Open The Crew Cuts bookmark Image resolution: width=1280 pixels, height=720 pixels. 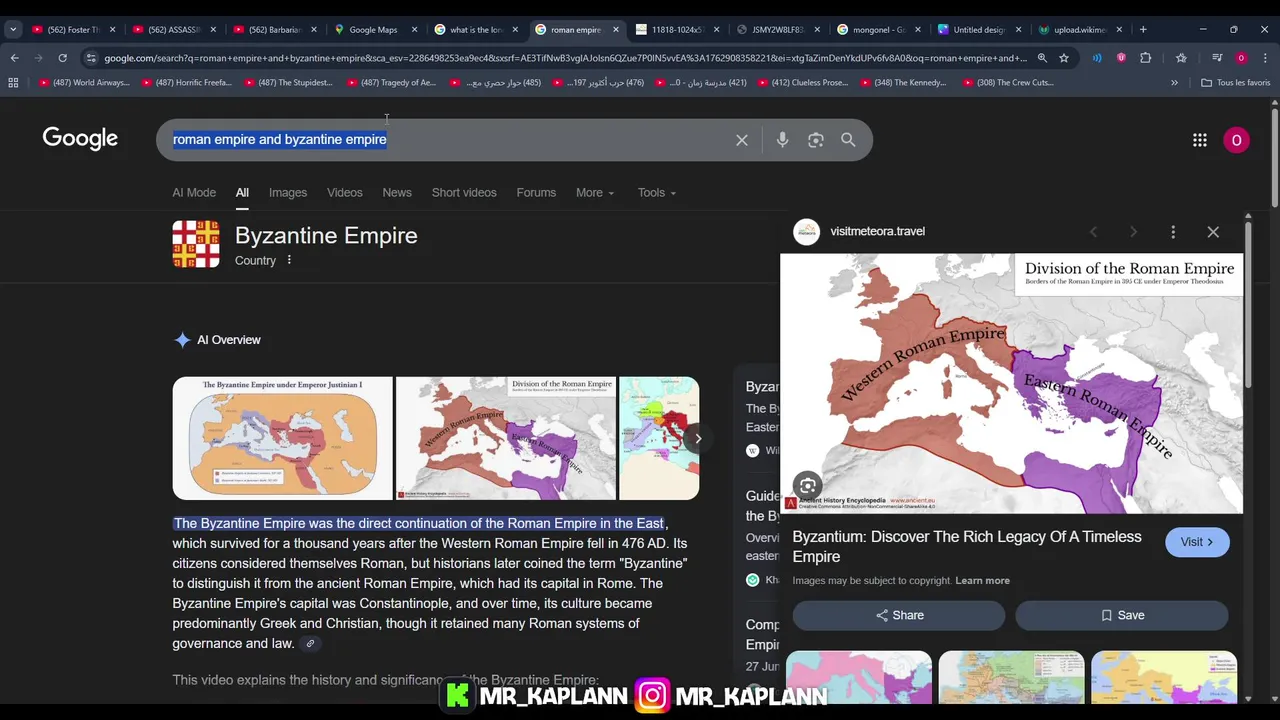1008,83
